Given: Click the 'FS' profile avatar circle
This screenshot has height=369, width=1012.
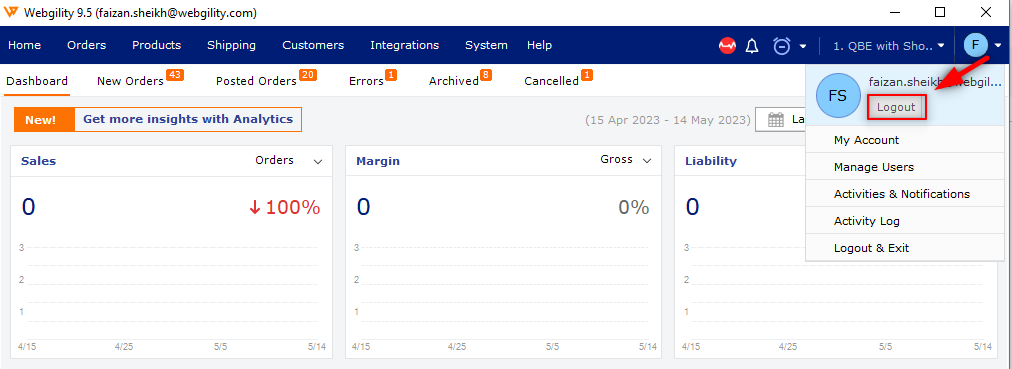Looking at the screenshot, I should [x=838, y=96].
